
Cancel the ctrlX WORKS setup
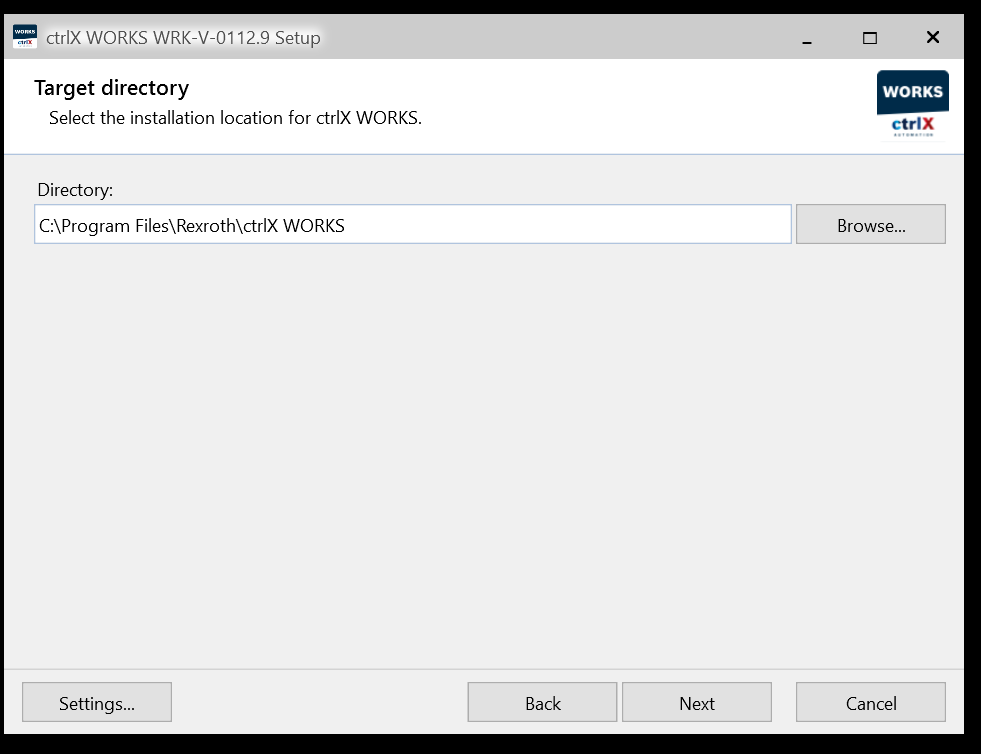(x=870, y=702)
